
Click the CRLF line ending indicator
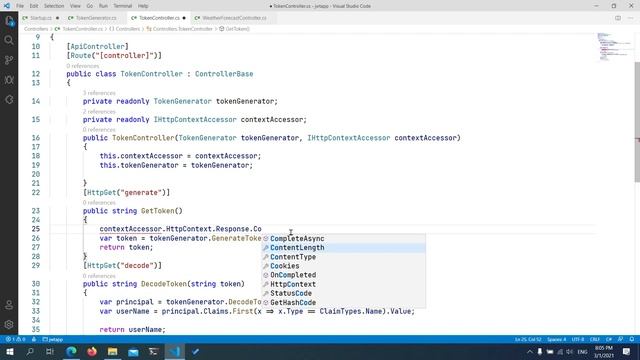(x=595, y=339)
